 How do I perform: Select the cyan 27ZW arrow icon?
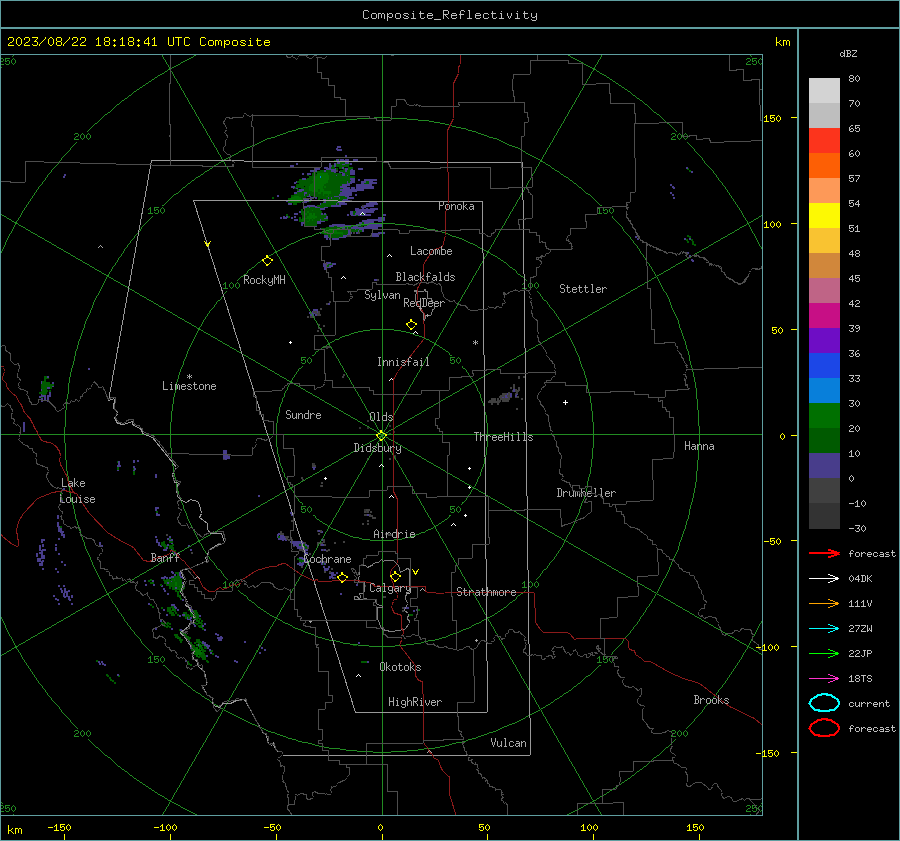point(824,629)
